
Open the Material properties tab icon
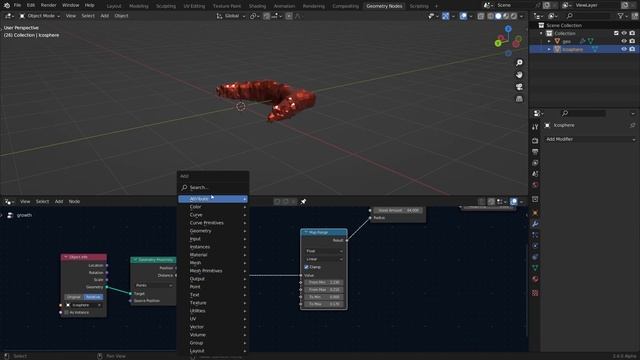[x=535, y=279]
